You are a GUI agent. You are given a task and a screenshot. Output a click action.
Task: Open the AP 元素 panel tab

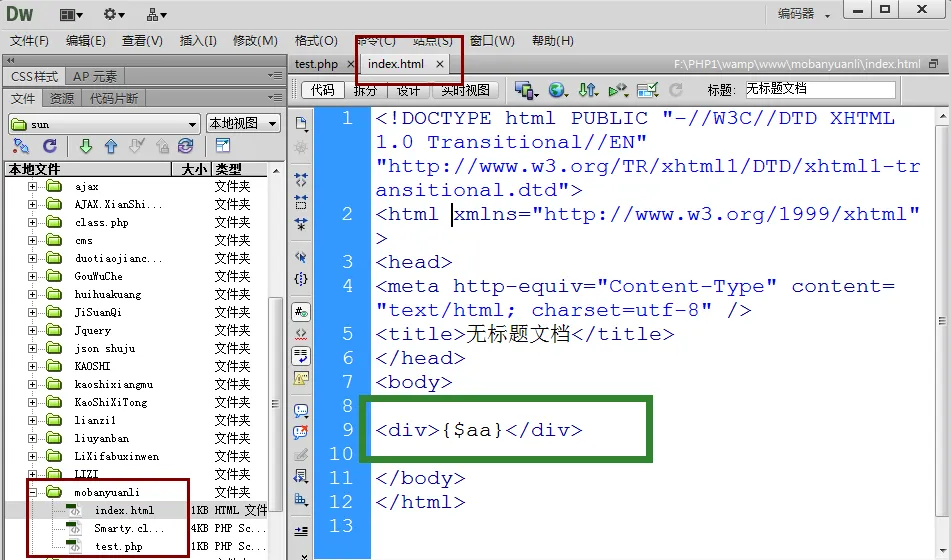tap(95, 76)
